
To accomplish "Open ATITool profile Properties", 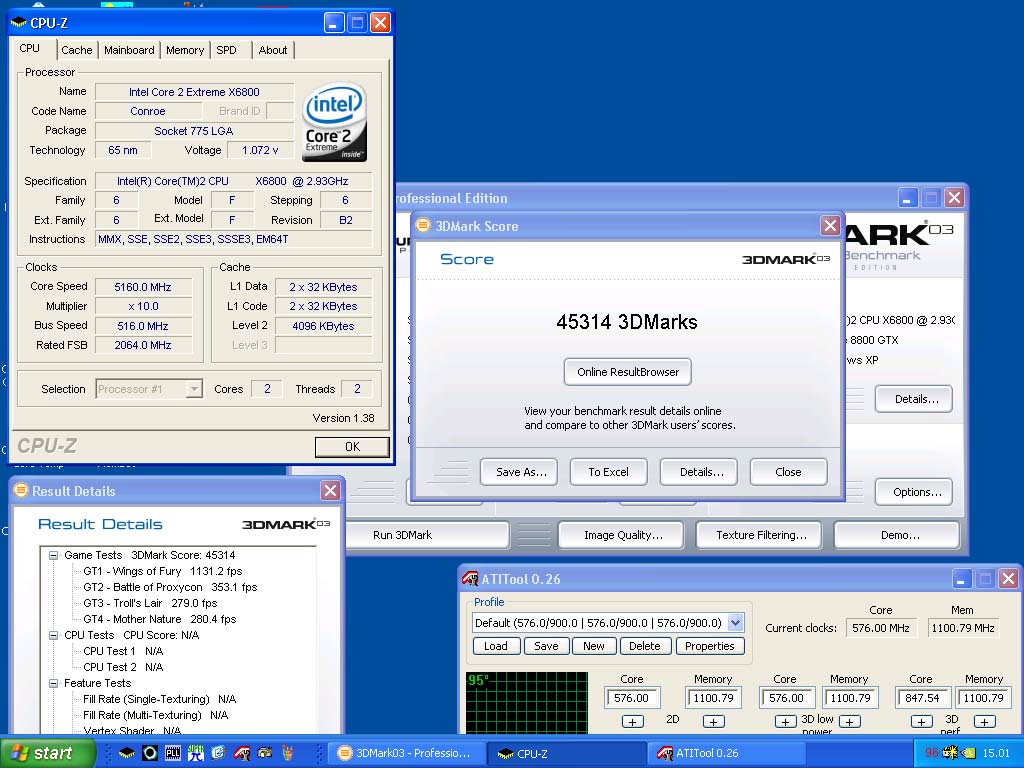I will coord(710,646).
